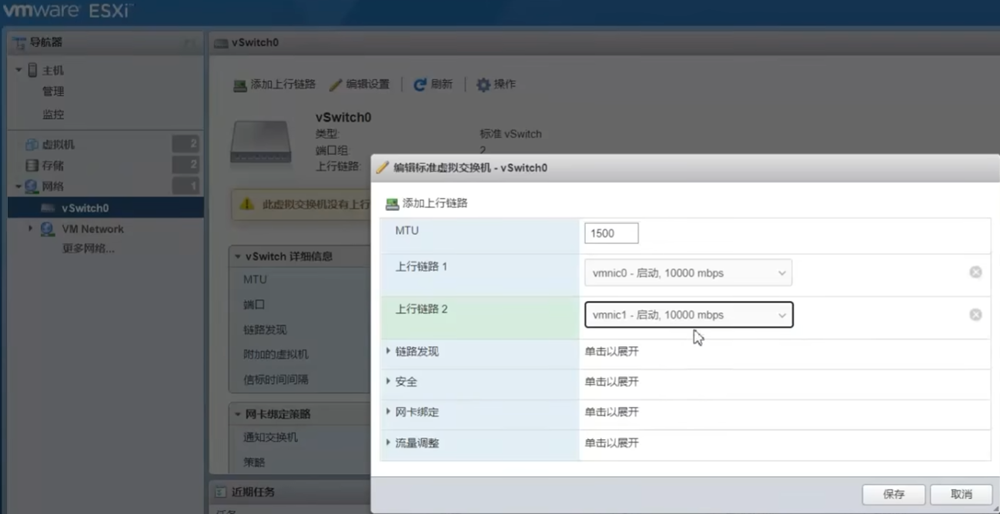1000x514 pixels.
Task: Collapse the vSwitch 详细信息 panel
Action: coord(237,256)
